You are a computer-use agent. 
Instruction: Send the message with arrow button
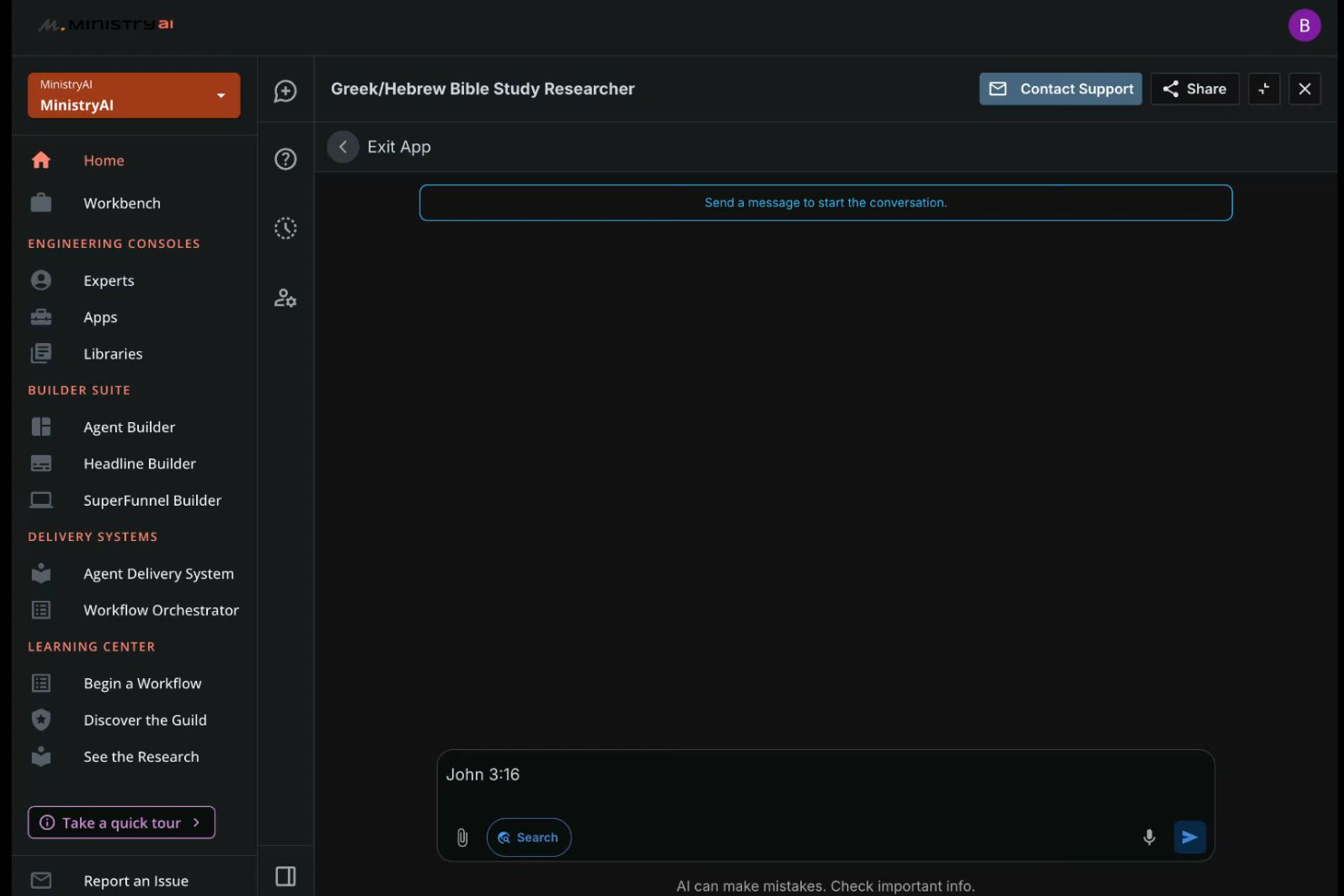coord(1190,837)
